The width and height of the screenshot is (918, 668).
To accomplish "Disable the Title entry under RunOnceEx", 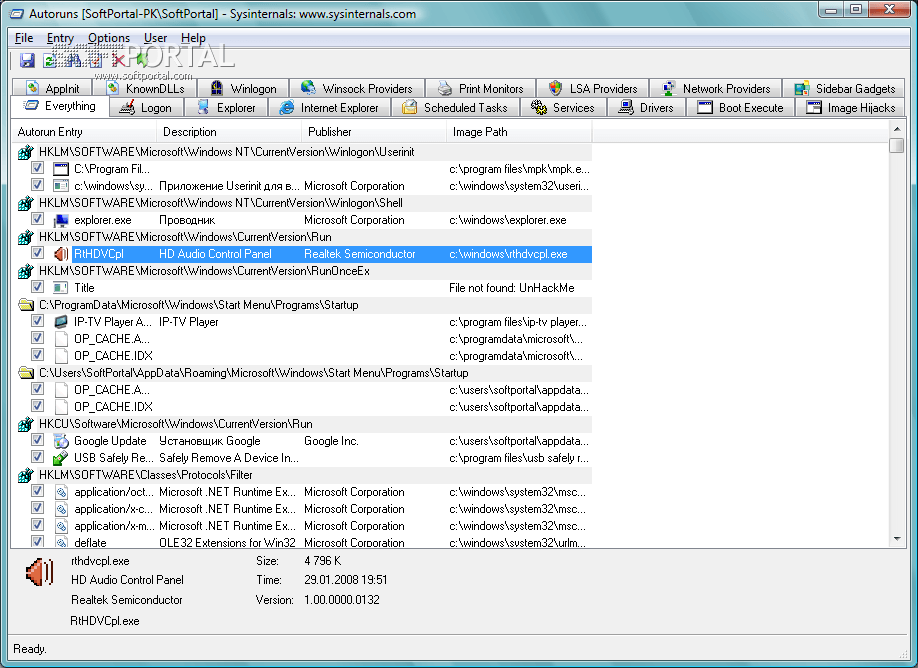I will coord(37,287).
